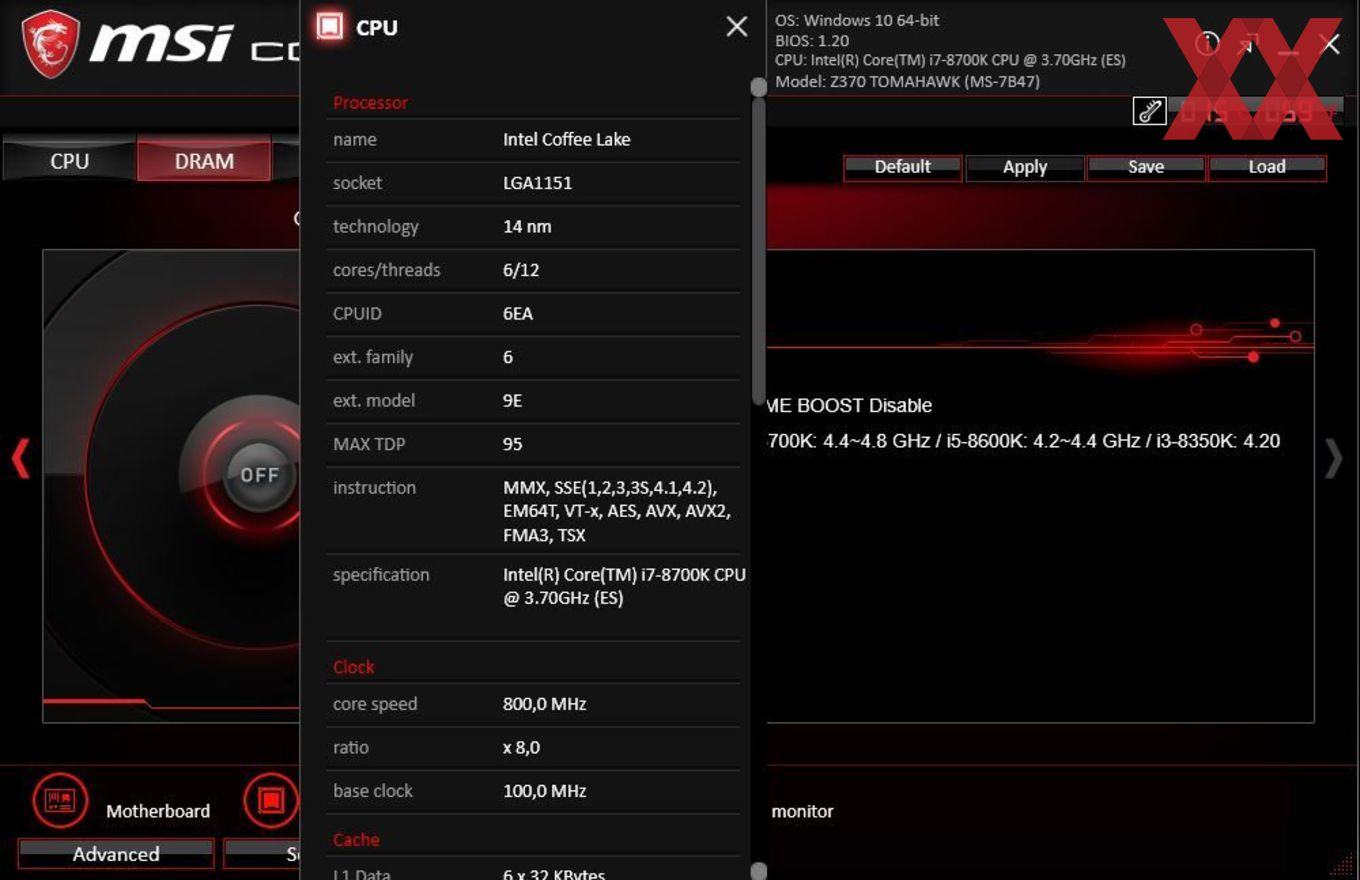This screenshot has height=880, width=1360.
Task: Click the thermometer temperature icon
Action: click(1149, 111)
